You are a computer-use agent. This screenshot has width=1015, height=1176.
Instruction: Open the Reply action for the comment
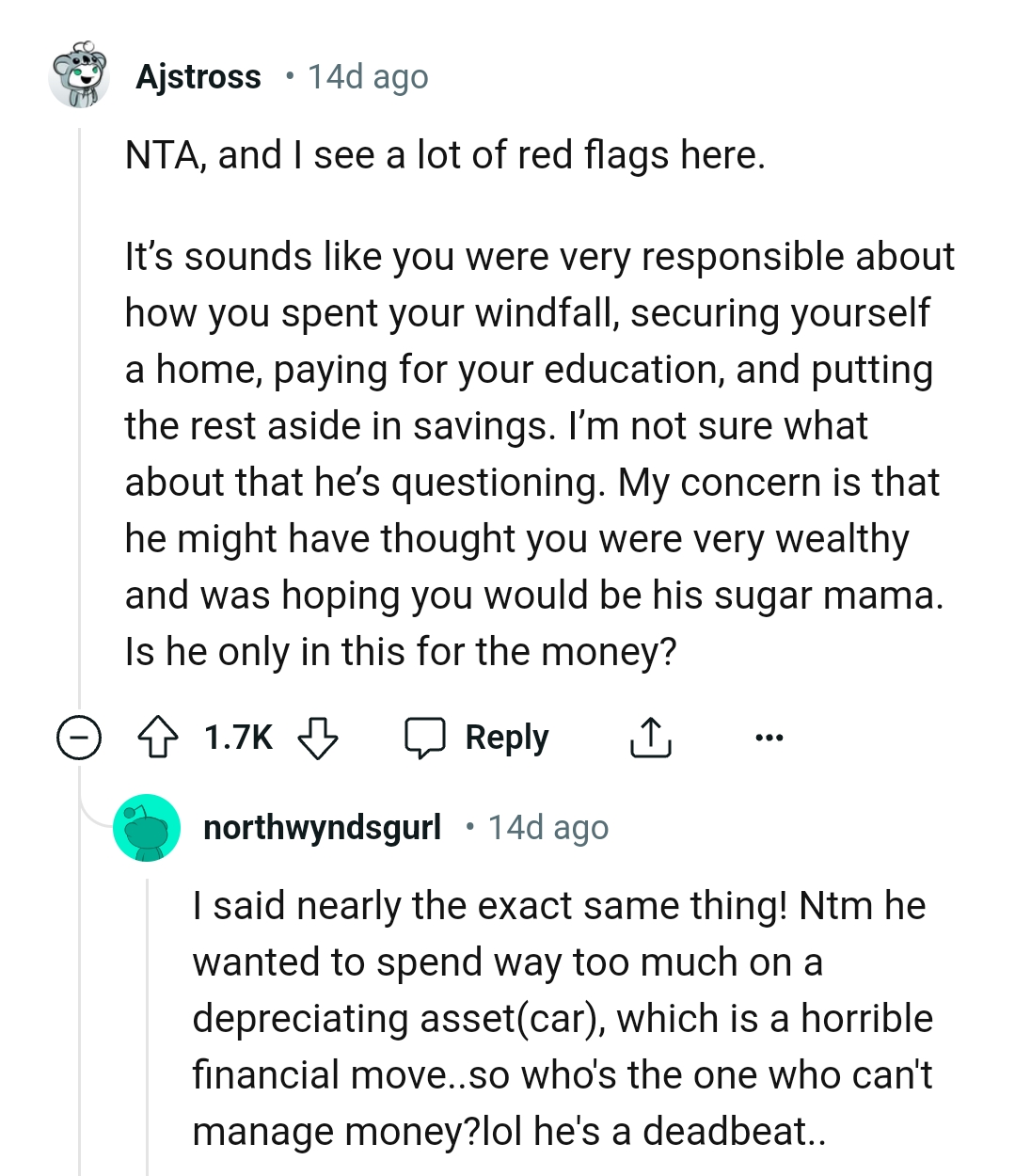pos(506,737)
